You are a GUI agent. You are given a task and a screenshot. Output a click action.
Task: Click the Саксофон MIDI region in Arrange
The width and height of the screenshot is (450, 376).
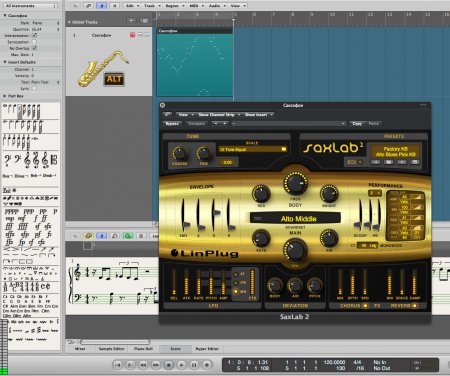pyautogui.click(x=195, y=62)
